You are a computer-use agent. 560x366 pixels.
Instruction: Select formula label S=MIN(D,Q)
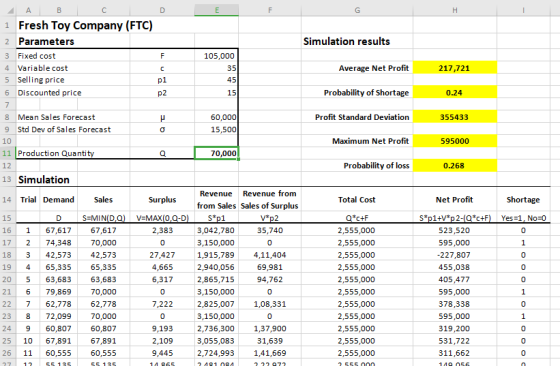coord(104,218)
